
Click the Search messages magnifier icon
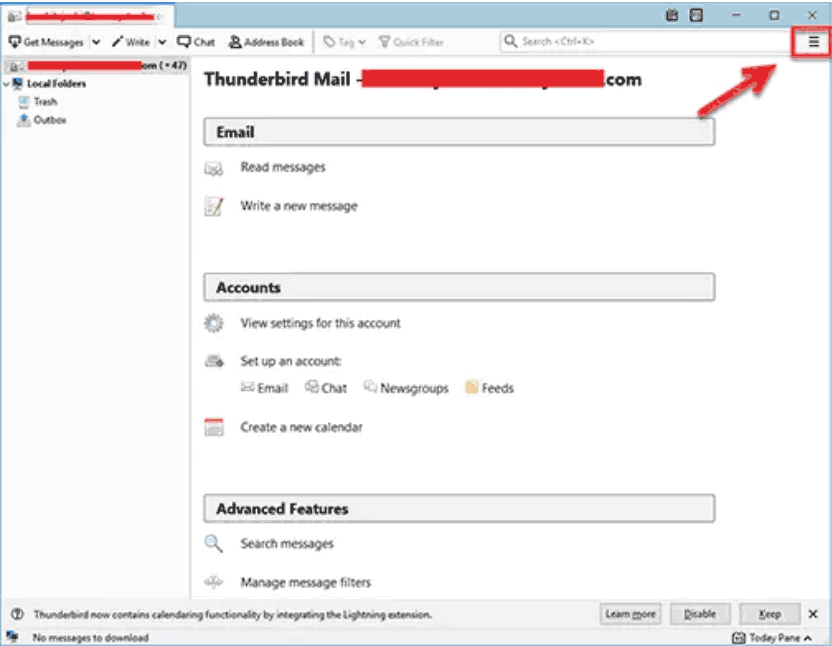(213, 544)
